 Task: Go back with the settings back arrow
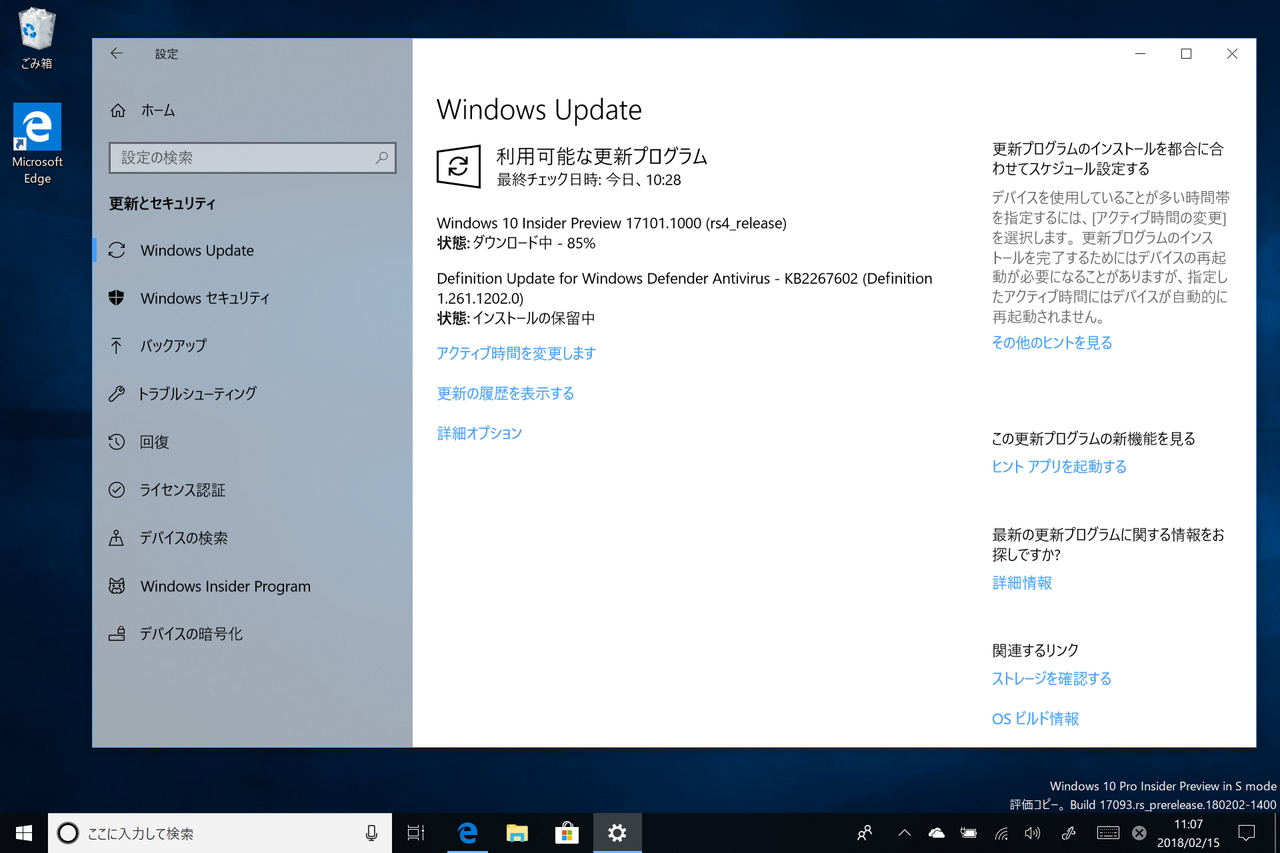tap(116, 53)
